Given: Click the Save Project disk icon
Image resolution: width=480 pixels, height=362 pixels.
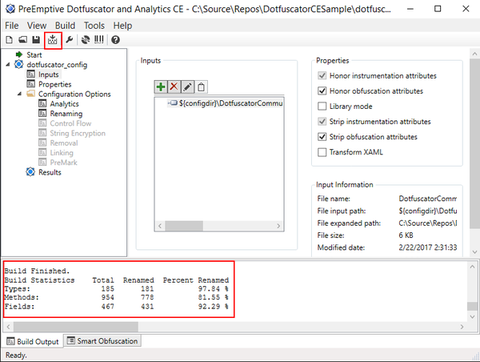Looking at the screenshot, I should pos(36,40).
